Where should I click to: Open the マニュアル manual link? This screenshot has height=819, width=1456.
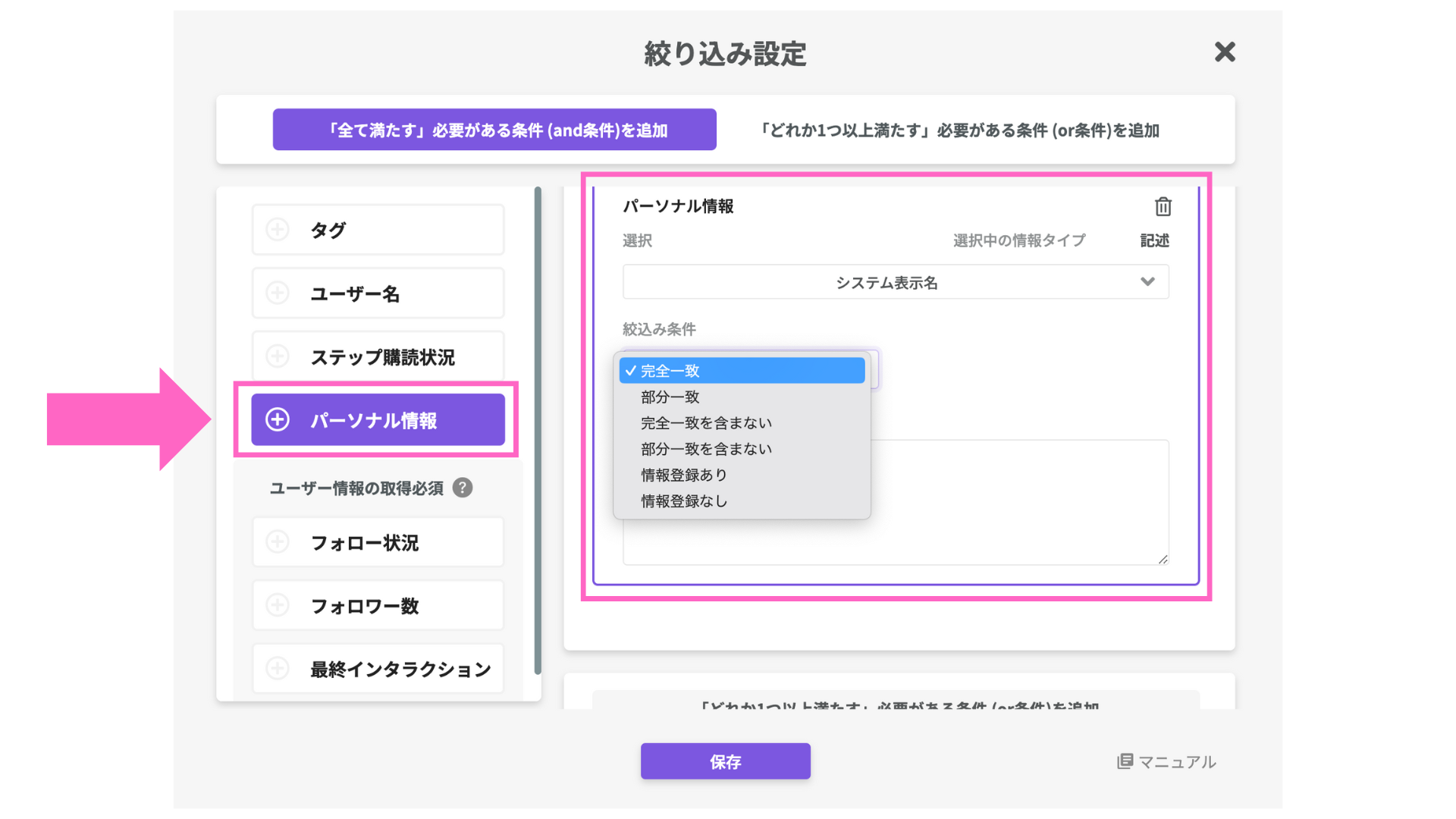coord(1166,761)
